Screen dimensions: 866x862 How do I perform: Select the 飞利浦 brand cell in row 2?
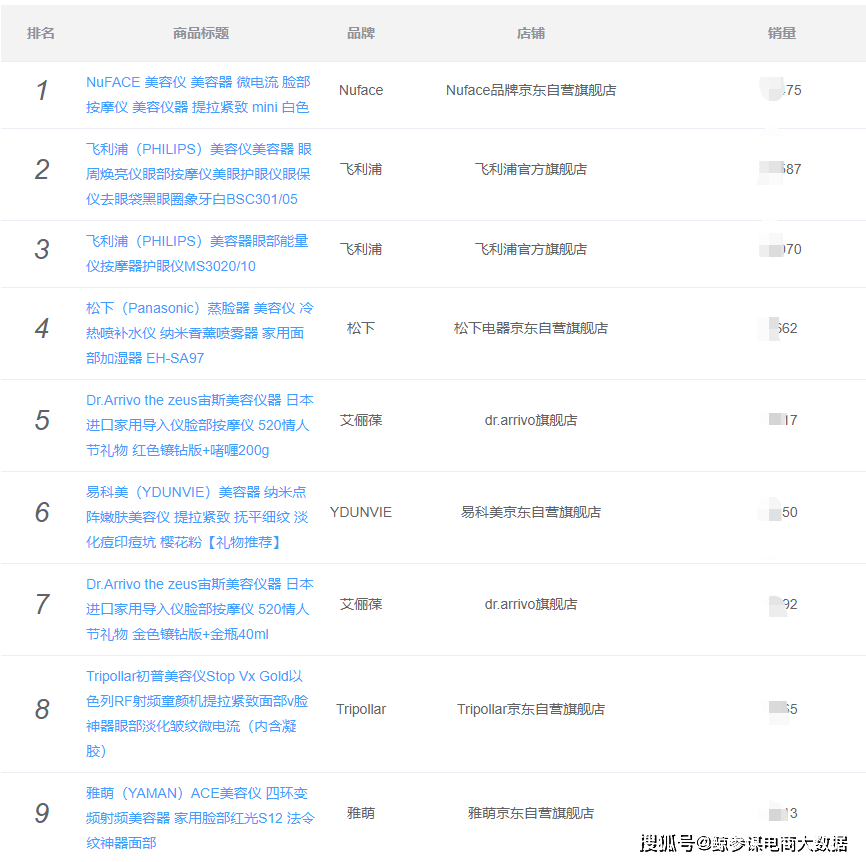(x=361, y=169)
